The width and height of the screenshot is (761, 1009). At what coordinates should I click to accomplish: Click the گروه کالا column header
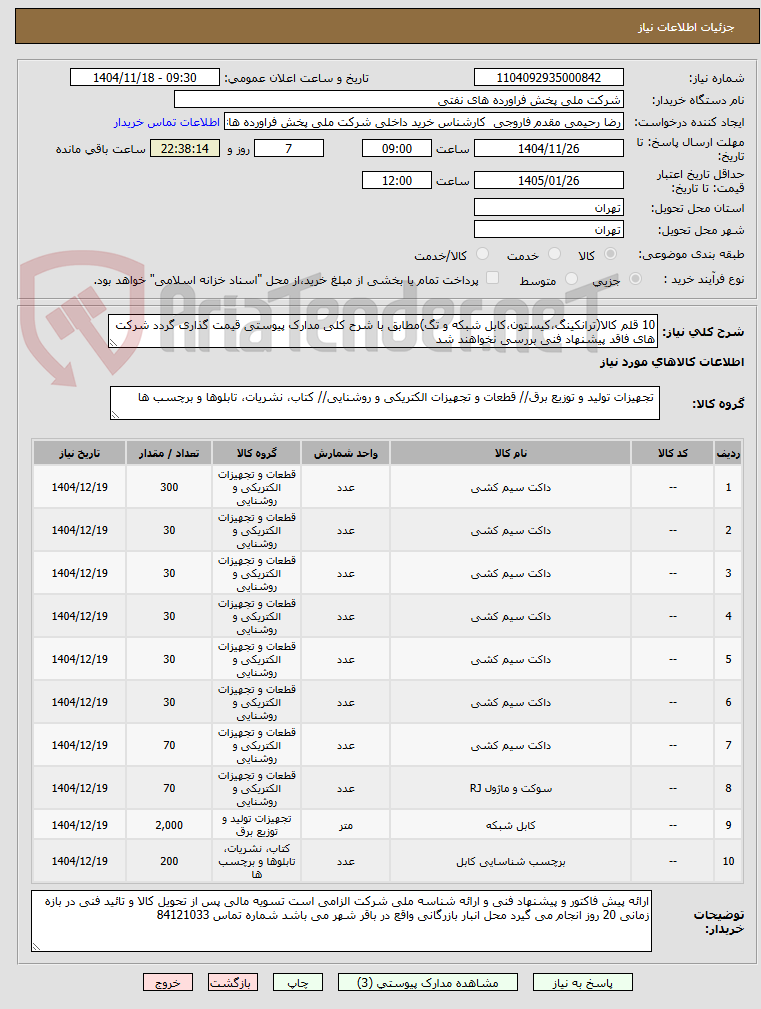257,453
